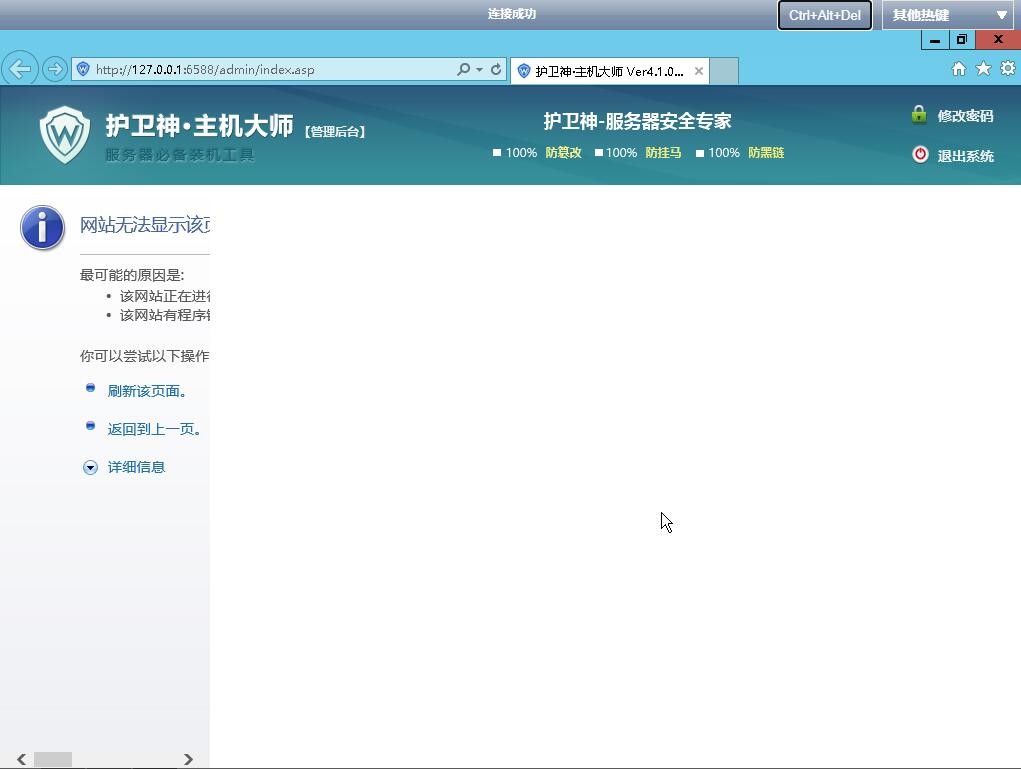This screenshot has width=1021, height=769.
Task: Refresh the page using the address bar icon
Action: [496, 69]
